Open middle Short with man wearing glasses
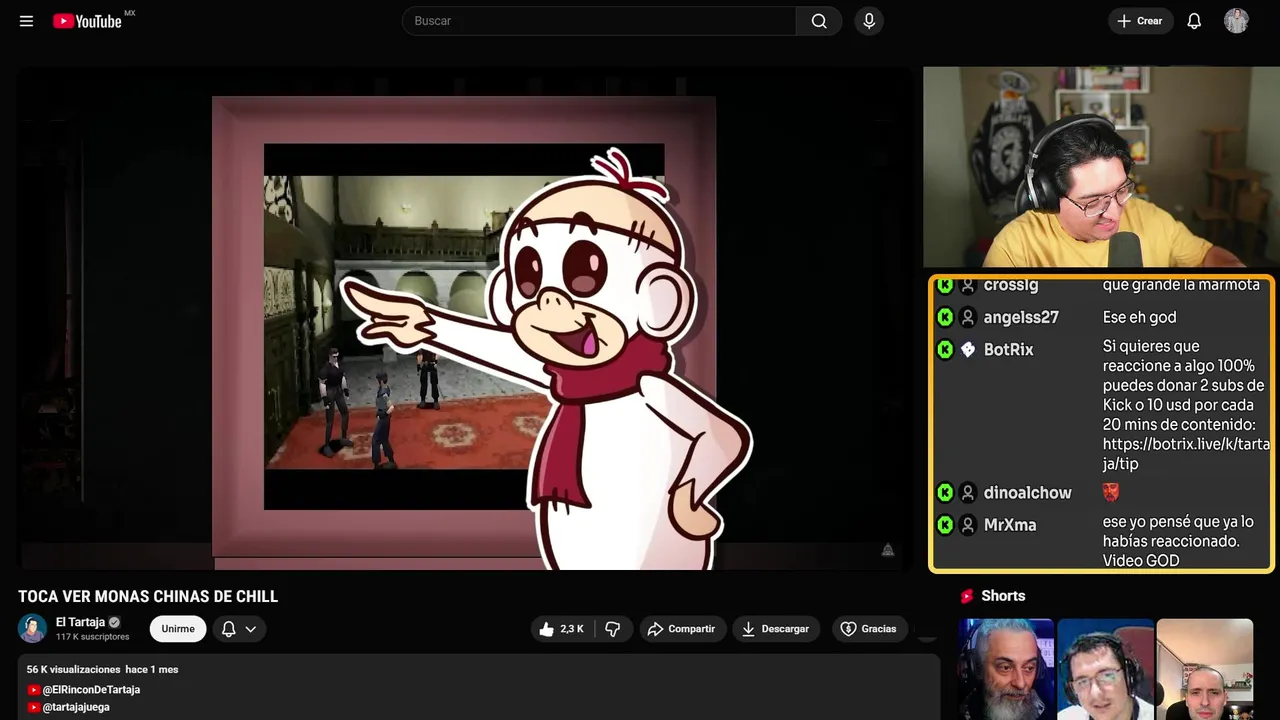Viewport: 1280px width, 720px height. click(1105, 669)
